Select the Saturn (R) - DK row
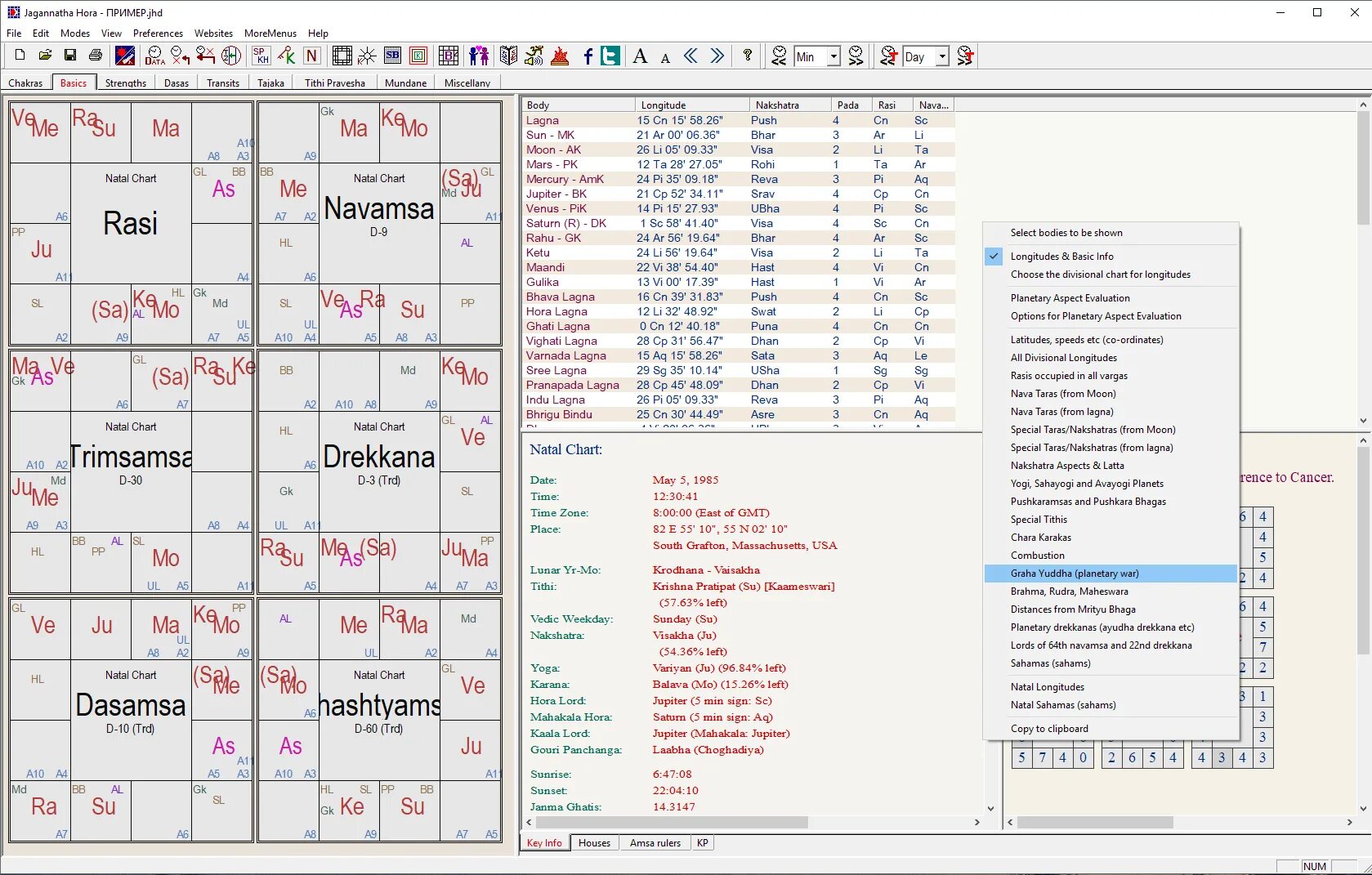The image size is (1372, 875). tap(738, 223)
